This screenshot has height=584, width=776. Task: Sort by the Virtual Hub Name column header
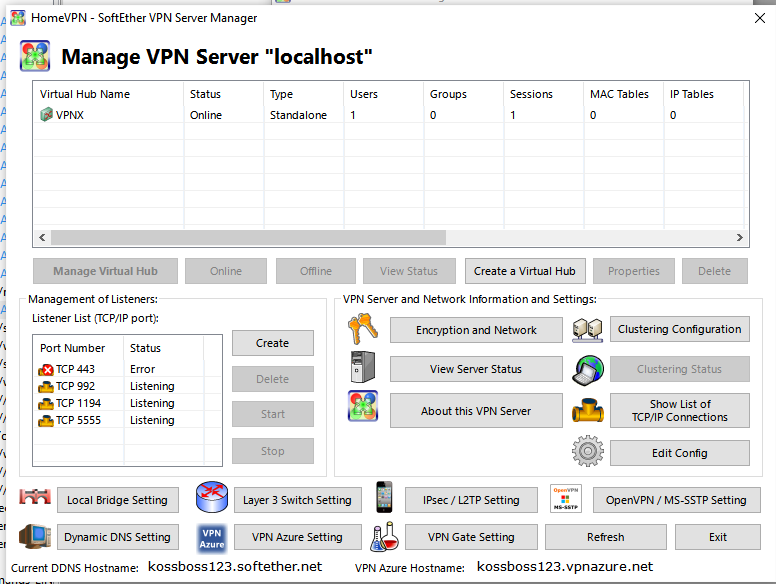point(108,94)
